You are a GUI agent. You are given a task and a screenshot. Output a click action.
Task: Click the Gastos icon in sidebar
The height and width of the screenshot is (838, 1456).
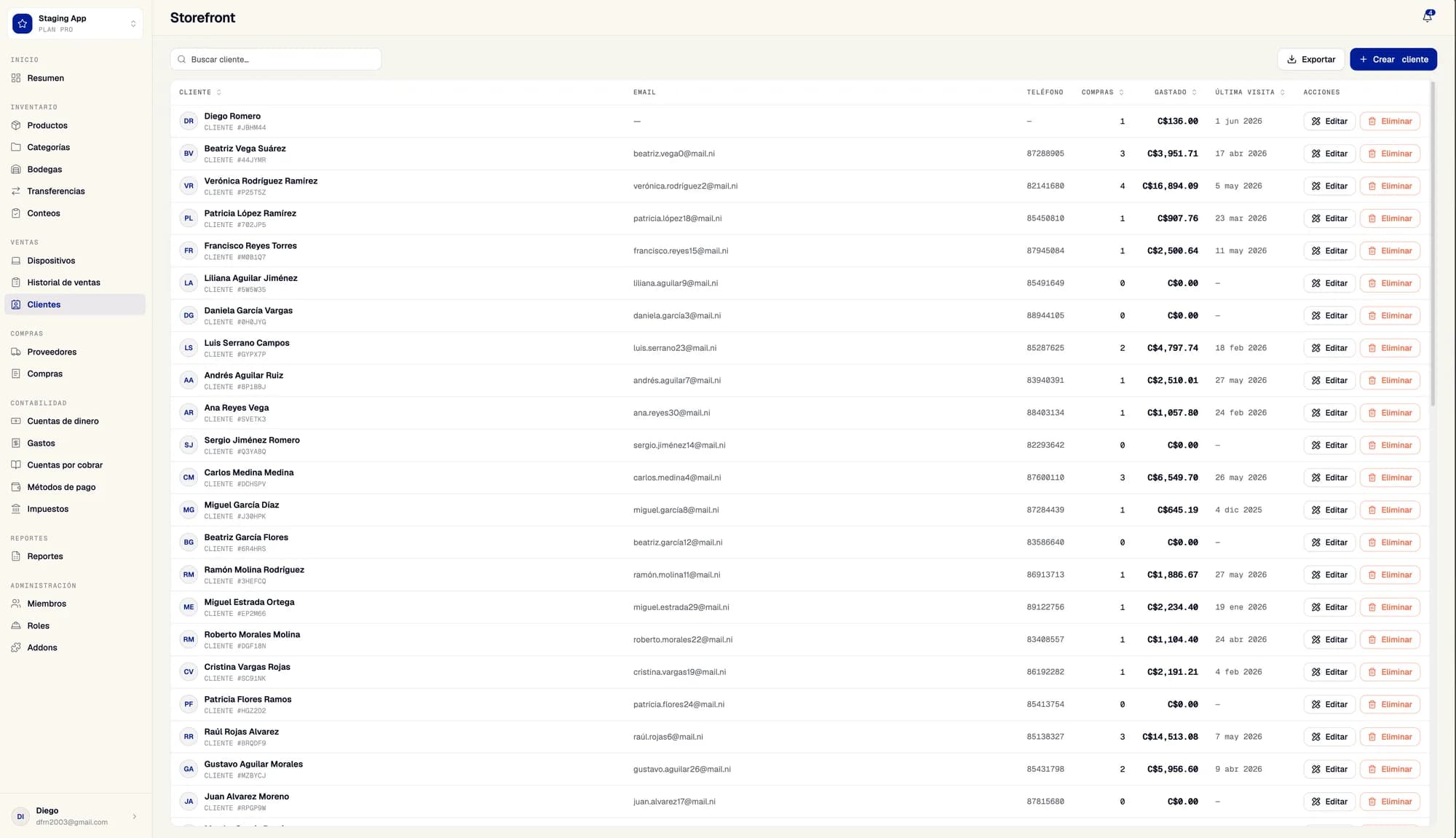pos(16,443)
